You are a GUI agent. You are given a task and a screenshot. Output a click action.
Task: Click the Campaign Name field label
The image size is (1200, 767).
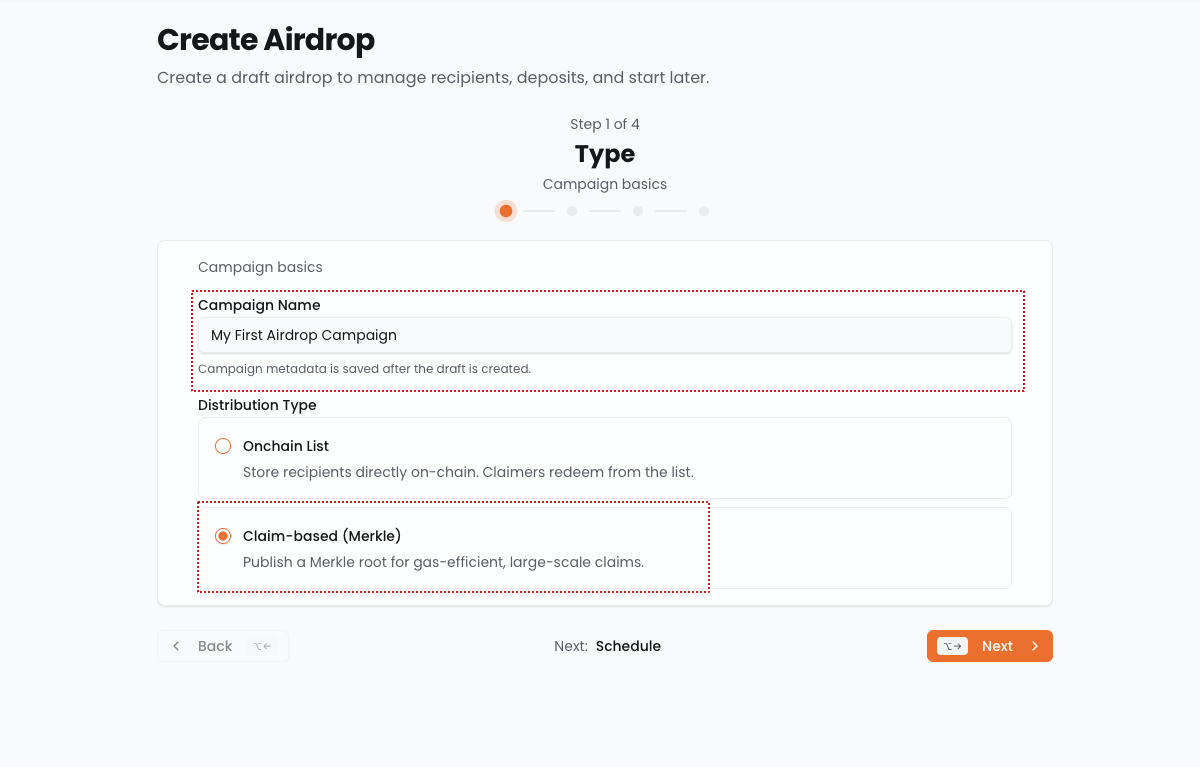click(x=259, y=305)
